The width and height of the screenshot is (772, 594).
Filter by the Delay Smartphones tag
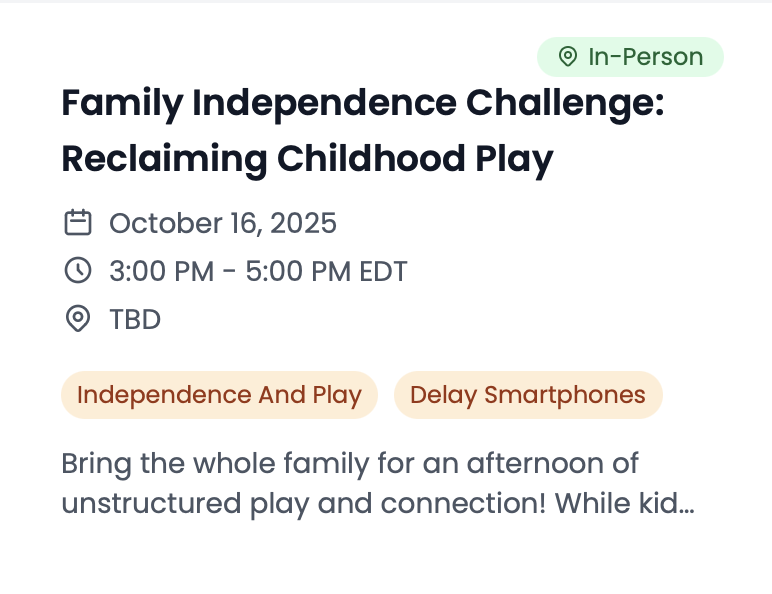click(x=528, y=395)
